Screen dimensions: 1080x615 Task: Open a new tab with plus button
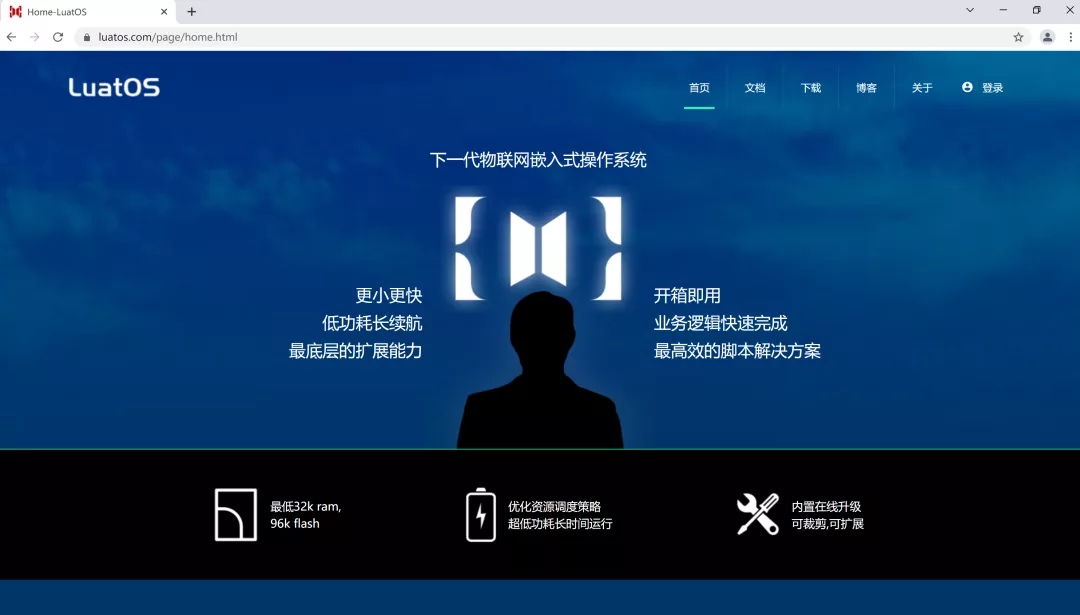(191, 12)
